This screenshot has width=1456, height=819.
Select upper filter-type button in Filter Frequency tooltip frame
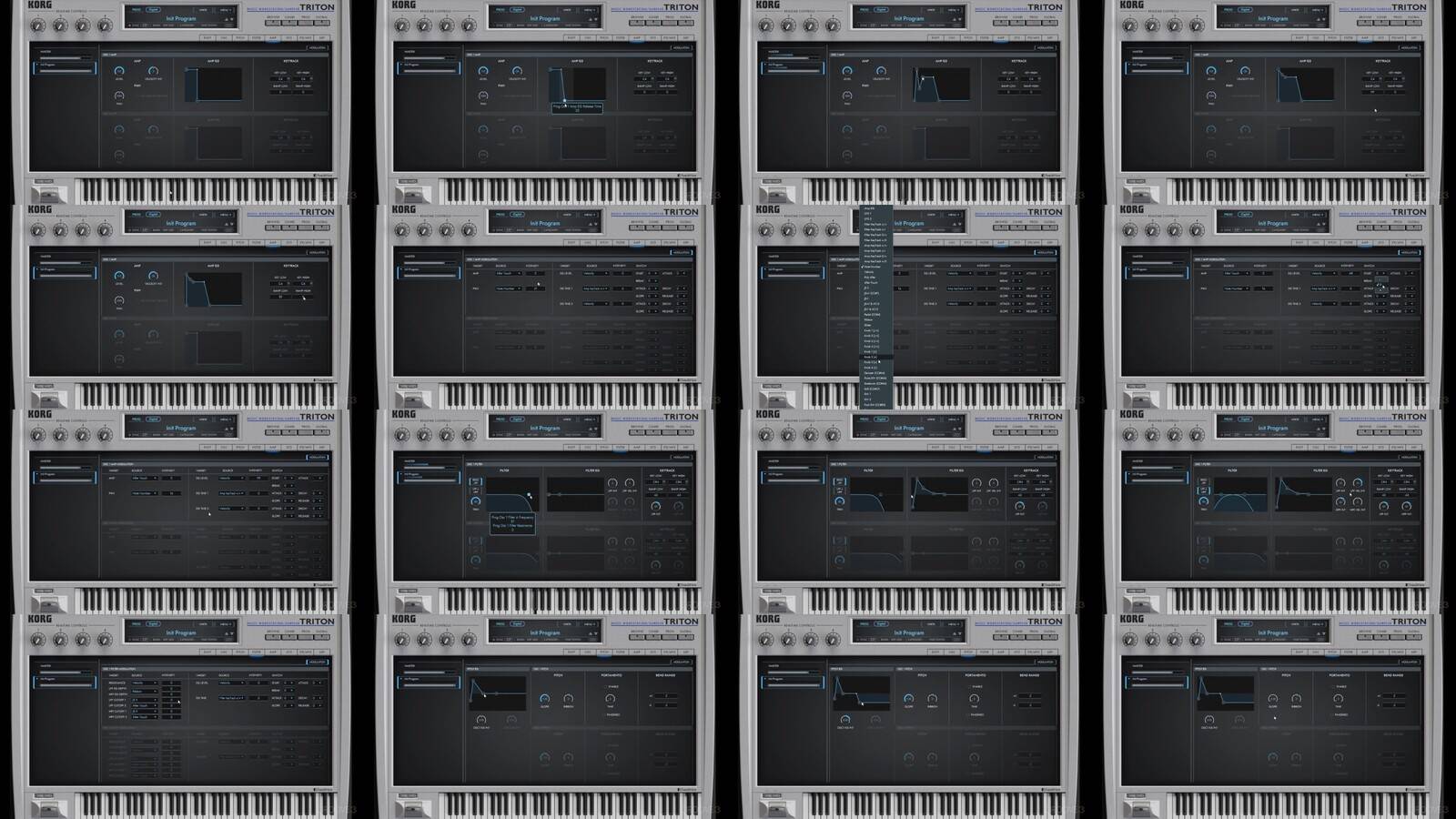point(475,480)
